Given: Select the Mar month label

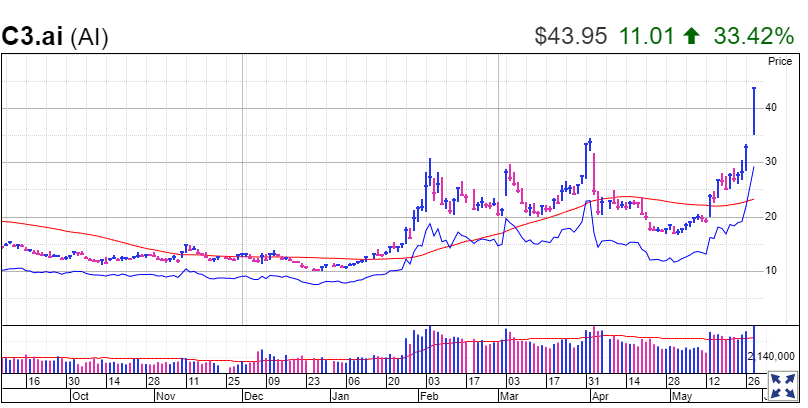Looking at the screenshot, I should [x=510, y=397].
